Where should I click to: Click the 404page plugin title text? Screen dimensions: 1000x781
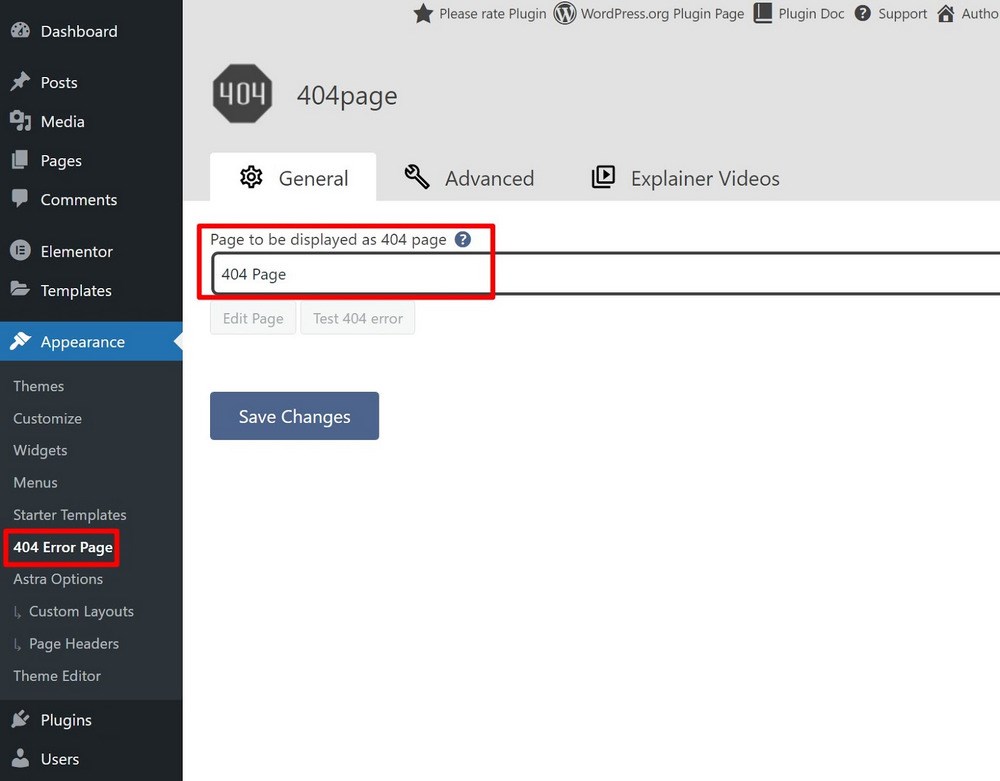347,96
